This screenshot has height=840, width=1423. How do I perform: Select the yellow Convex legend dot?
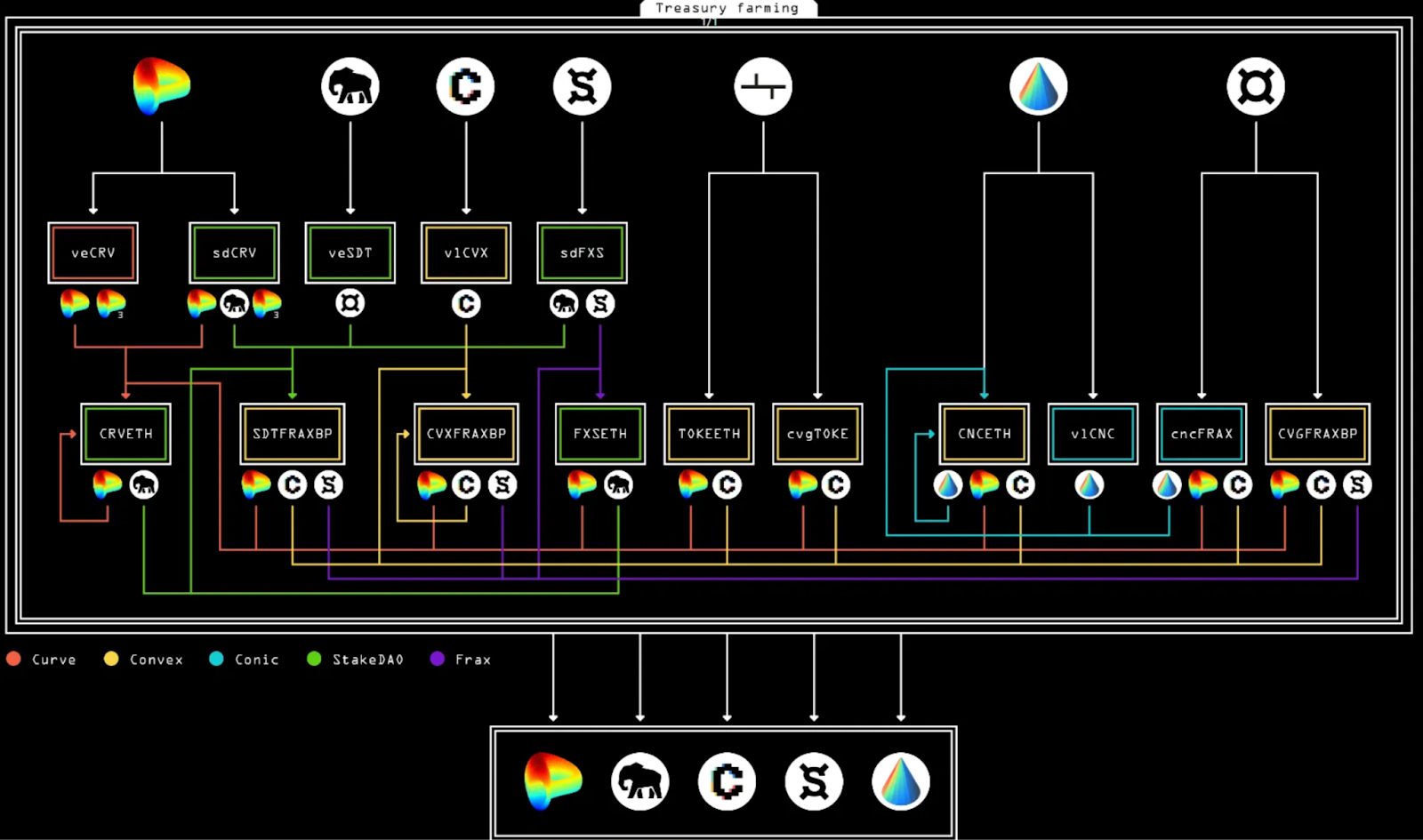[111, 659]
